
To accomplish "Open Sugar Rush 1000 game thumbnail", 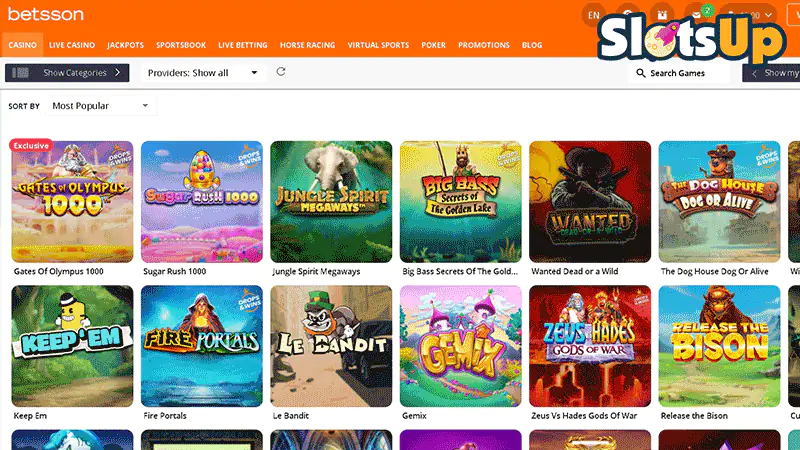I will click(x=202, y=202).
